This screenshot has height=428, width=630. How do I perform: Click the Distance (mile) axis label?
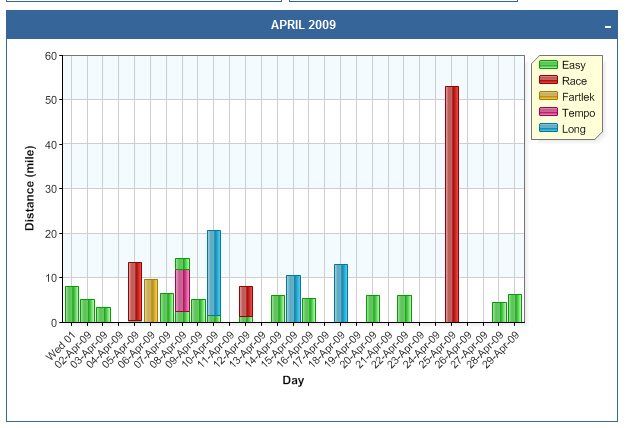click(30, 189)
